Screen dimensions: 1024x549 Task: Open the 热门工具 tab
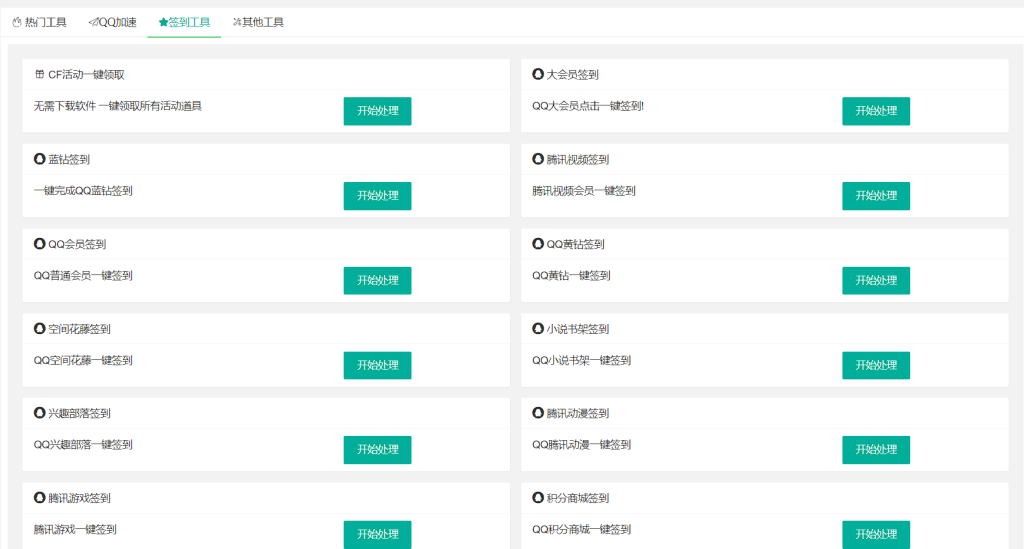point(39,22)
